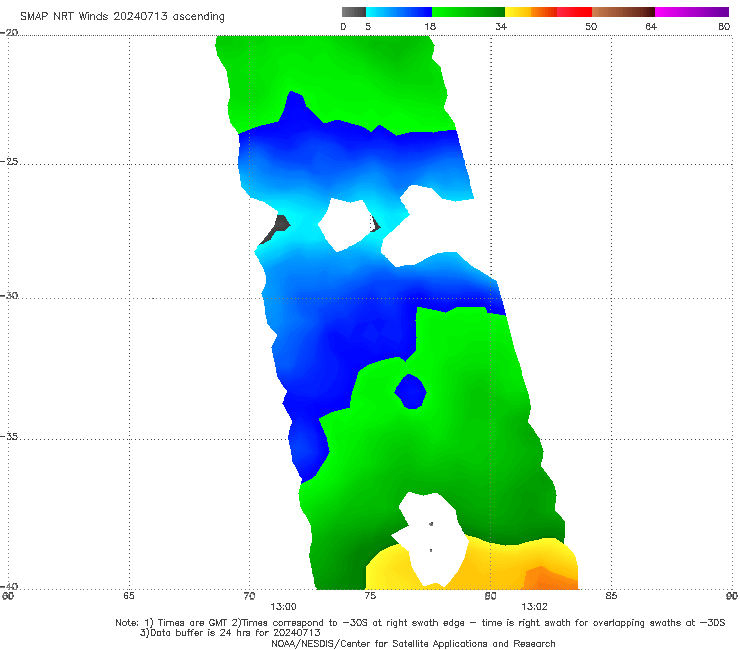
Task: Click the longitude axis label '75'
Action: click(370, 596)
